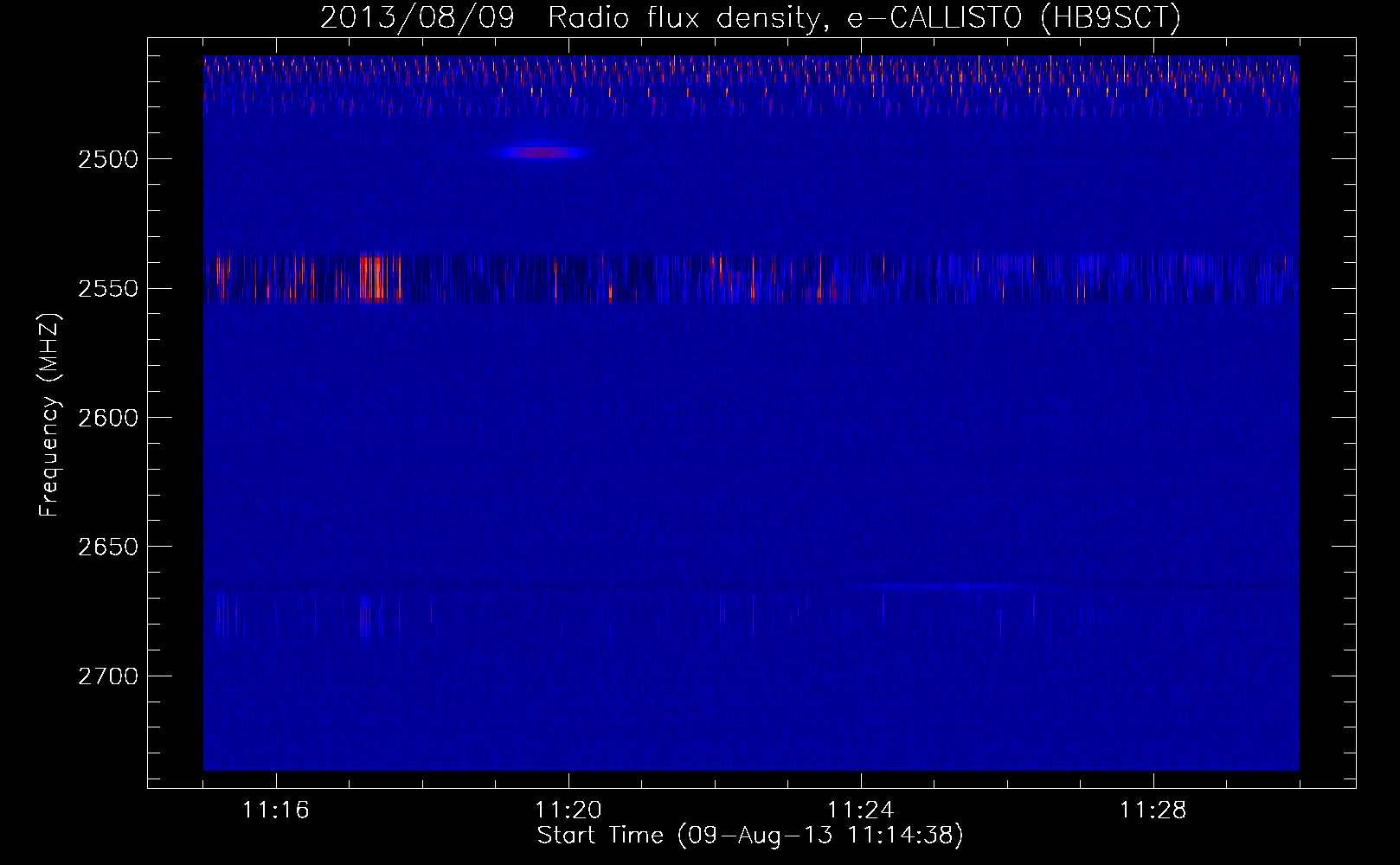The image size is (1400, 865).
Task: Click the faint horizontal streak near 2665 MHz around 11:25
Action: [x=956, y=586]
